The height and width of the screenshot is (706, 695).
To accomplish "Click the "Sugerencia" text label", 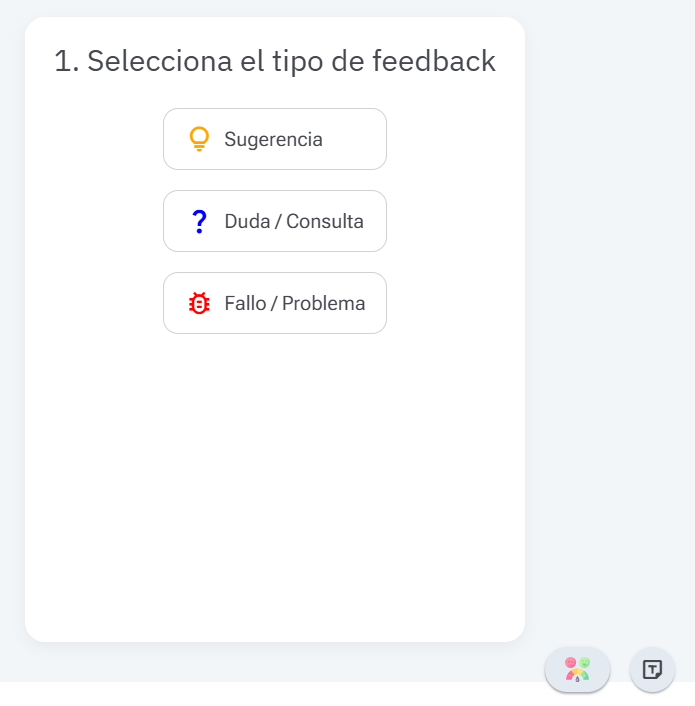I will point(273,139).
